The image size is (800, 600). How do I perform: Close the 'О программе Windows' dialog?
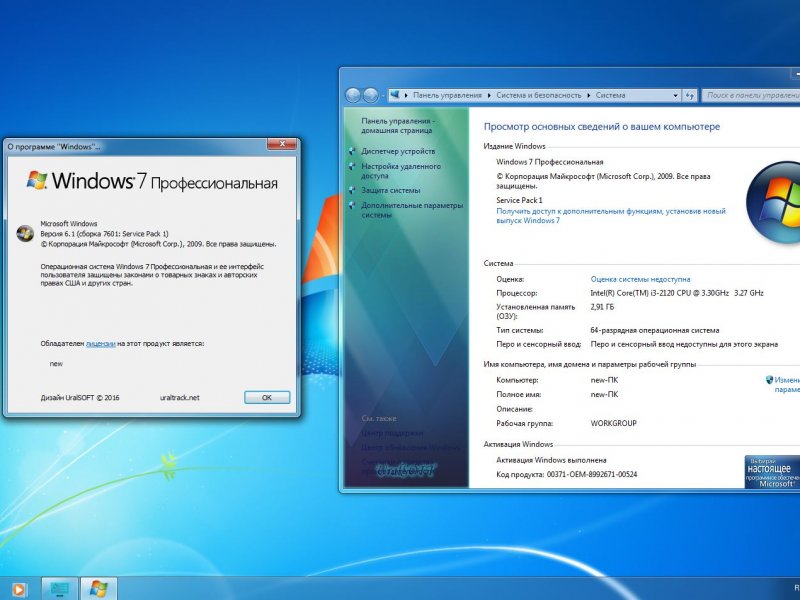(282, 144)
